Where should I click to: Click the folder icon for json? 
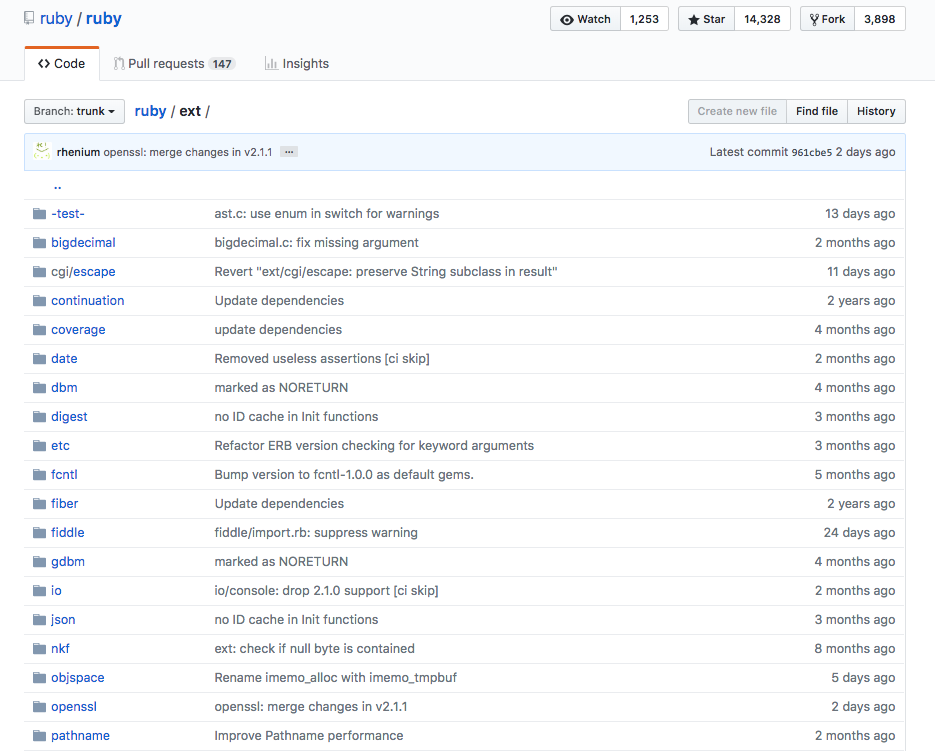(39, 620)
